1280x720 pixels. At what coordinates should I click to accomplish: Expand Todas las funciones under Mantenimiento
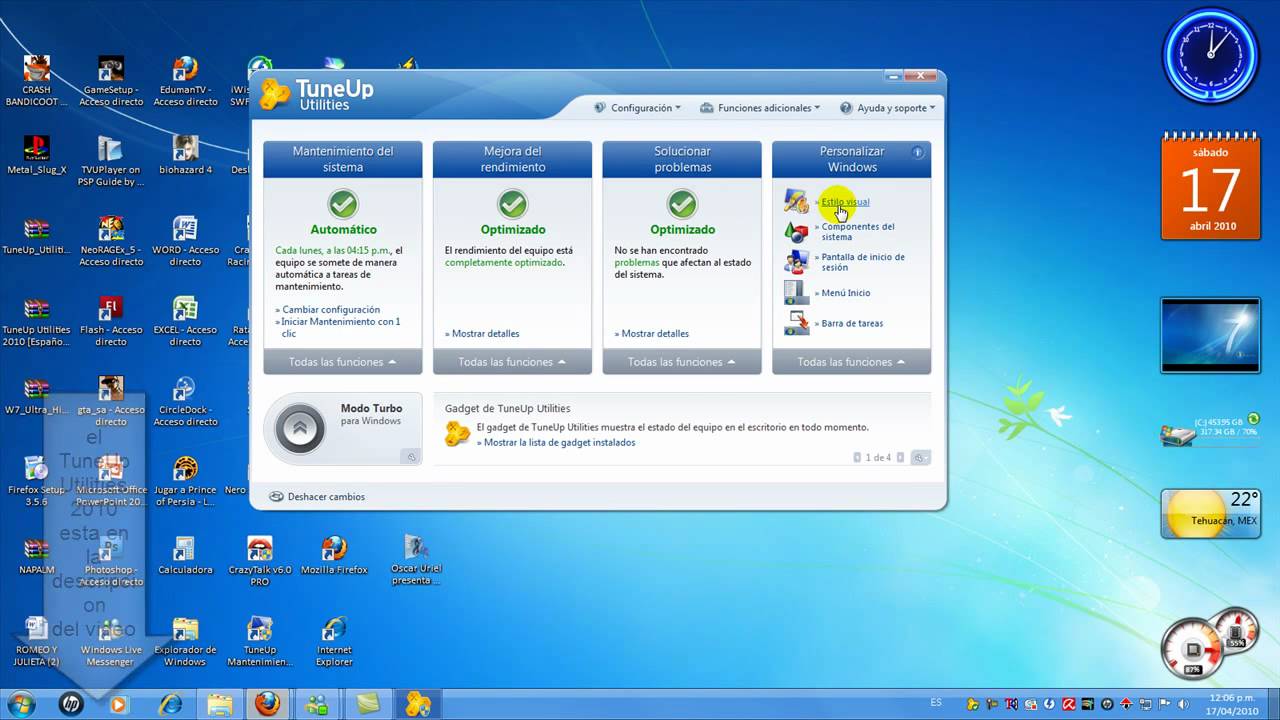[343, 362]
